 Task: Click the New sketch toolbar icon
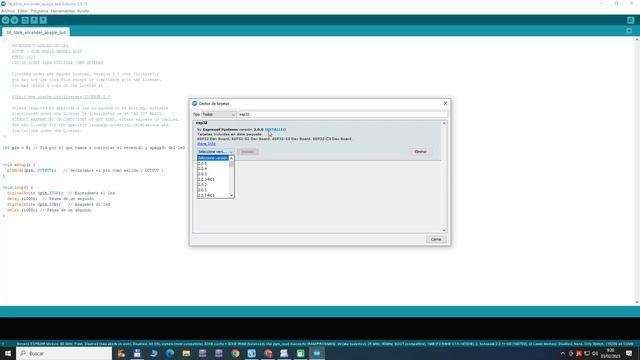coord(25,20)
